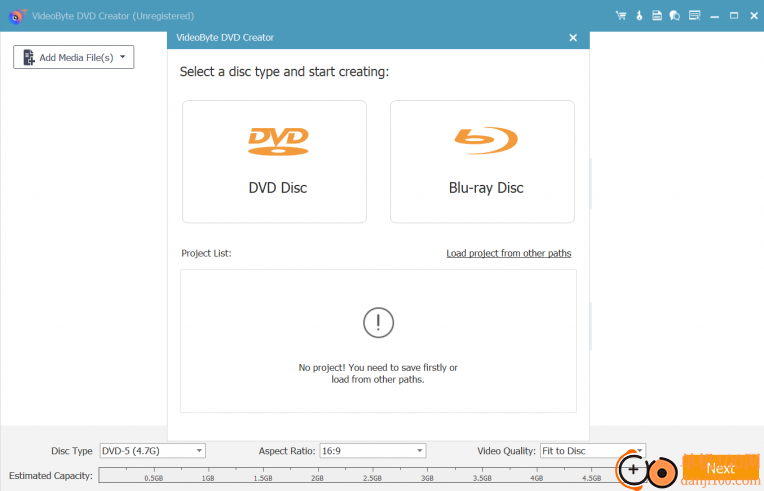This screenshot has width=764, height=491.
Task: Choose the Blu-ray Disc card
Action: point(482,162)
